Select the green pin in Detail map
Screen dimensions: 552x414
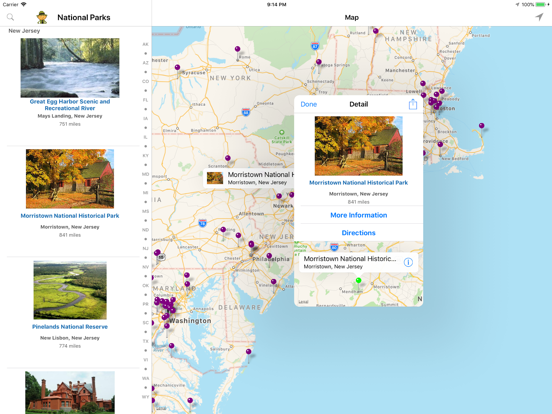pos(358,280)
